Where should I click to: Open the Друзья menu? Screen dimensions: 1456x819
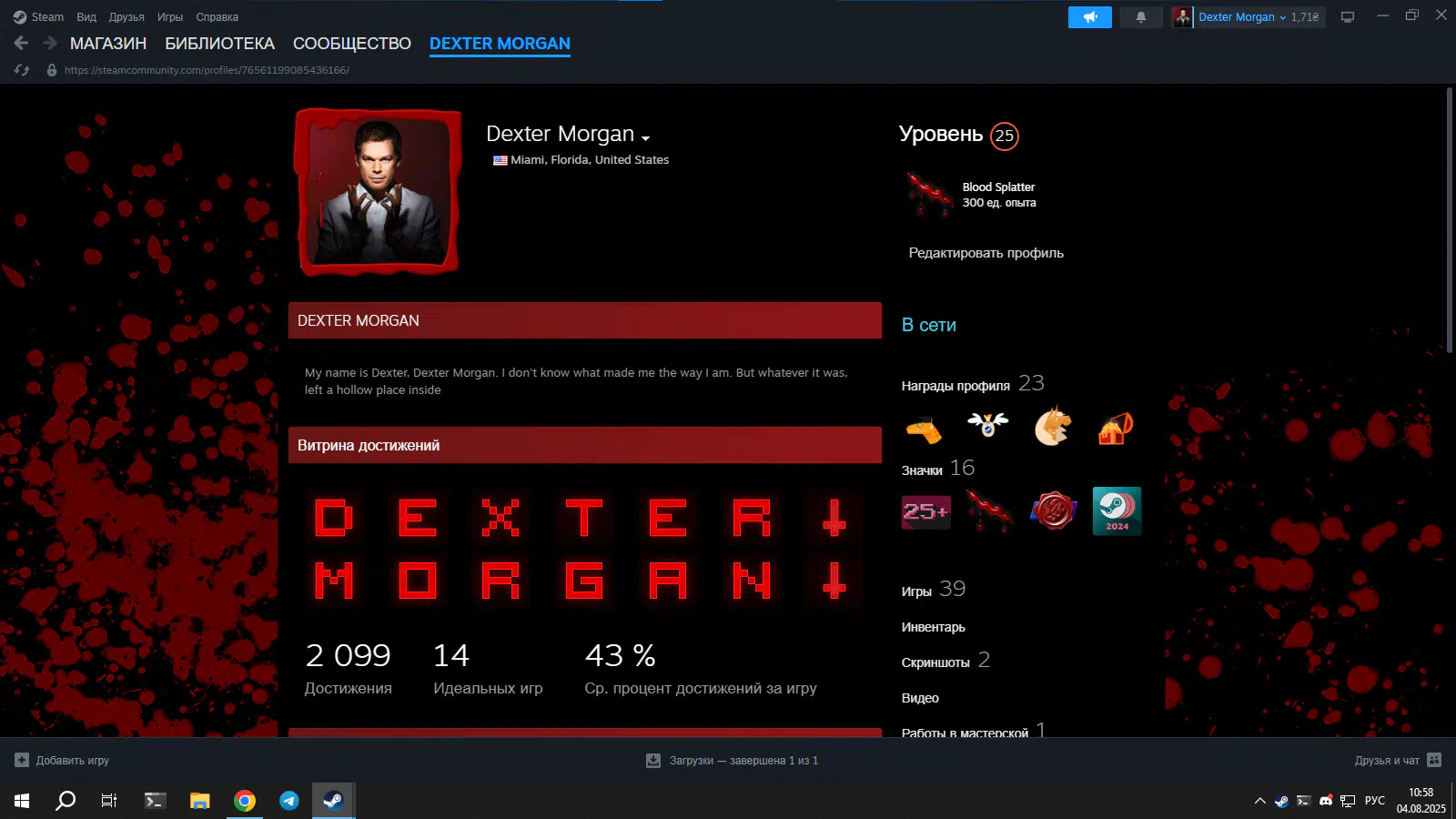(x=126, y=17)
